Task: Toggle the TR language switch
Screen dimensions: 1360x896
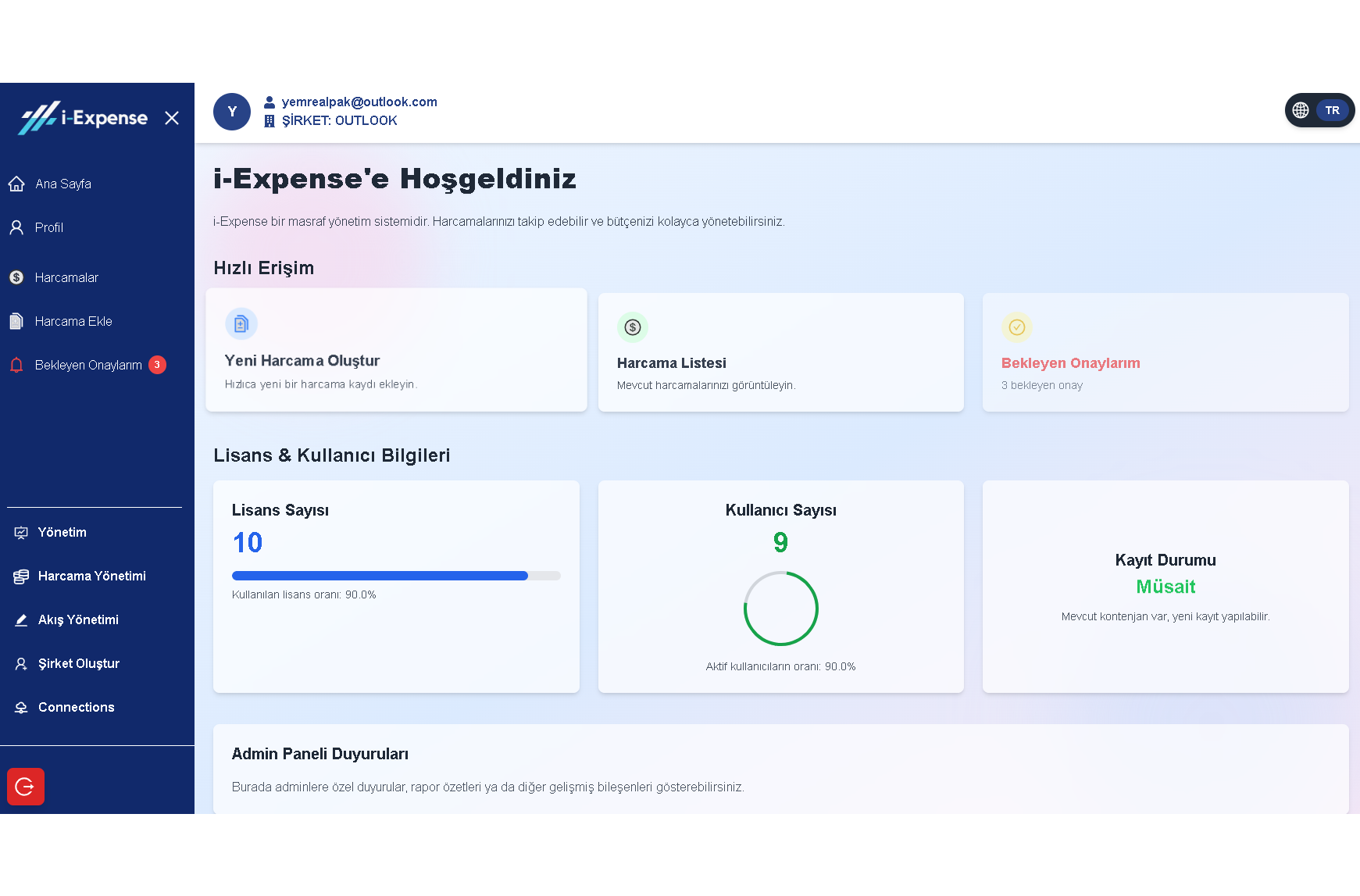Action: coord(1332,110)
